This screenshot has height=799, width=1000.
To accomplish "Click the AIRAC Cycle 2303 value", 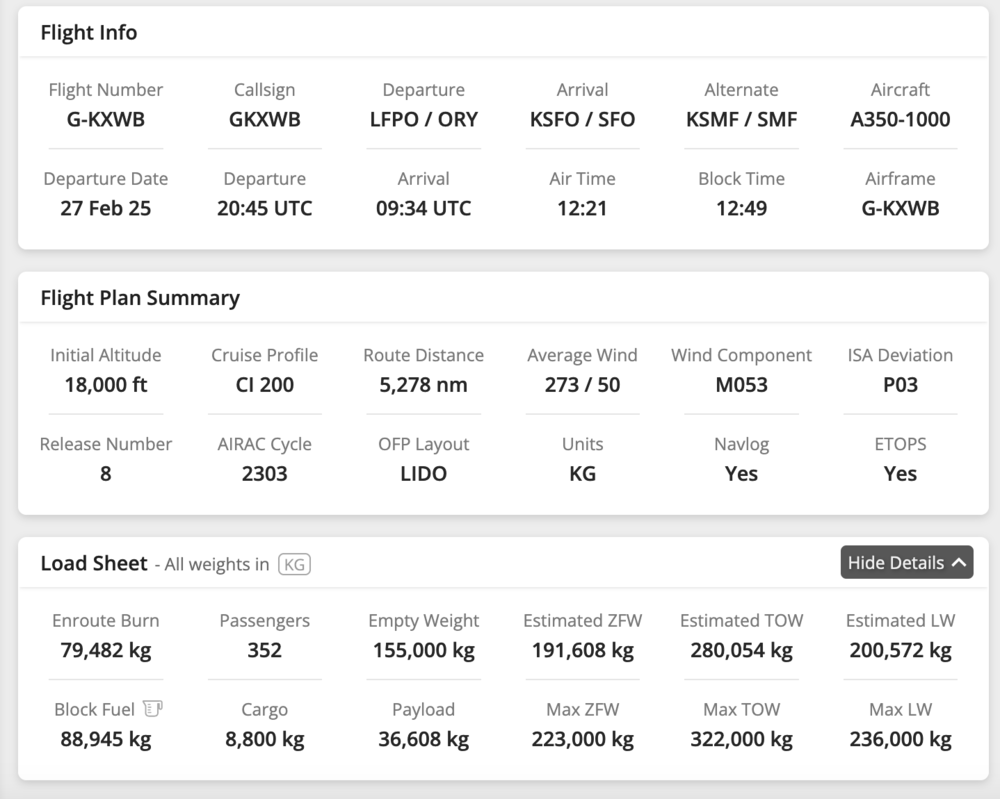I will [x=264, y=473].
